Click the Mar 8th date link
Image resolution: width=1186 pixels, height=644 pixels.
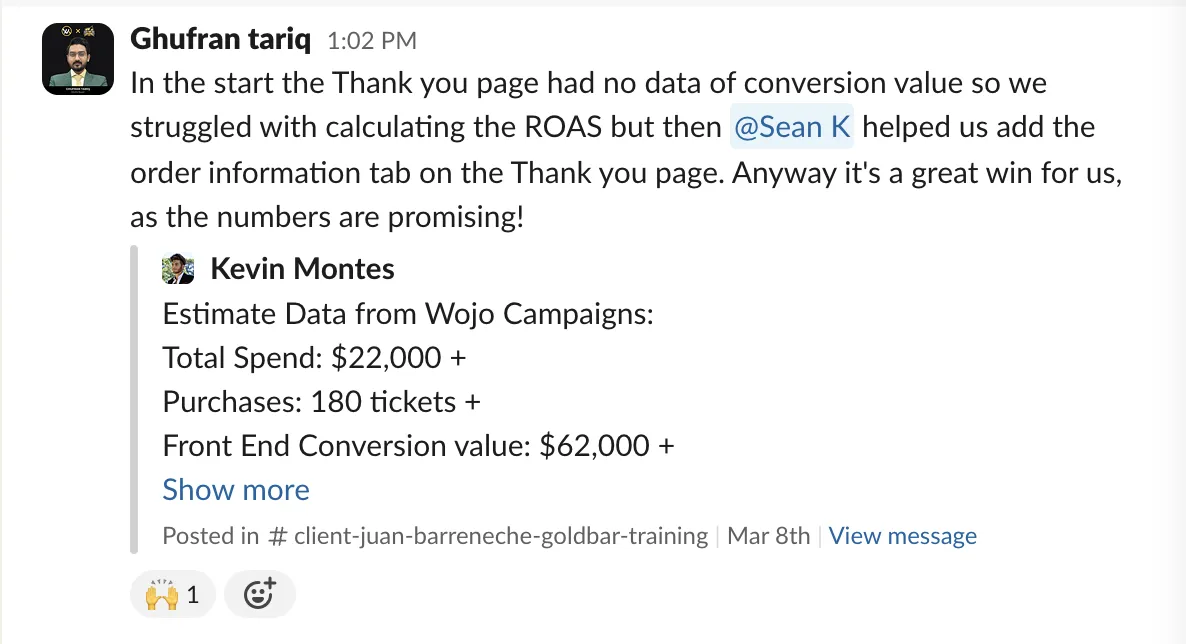click(768, 536)
